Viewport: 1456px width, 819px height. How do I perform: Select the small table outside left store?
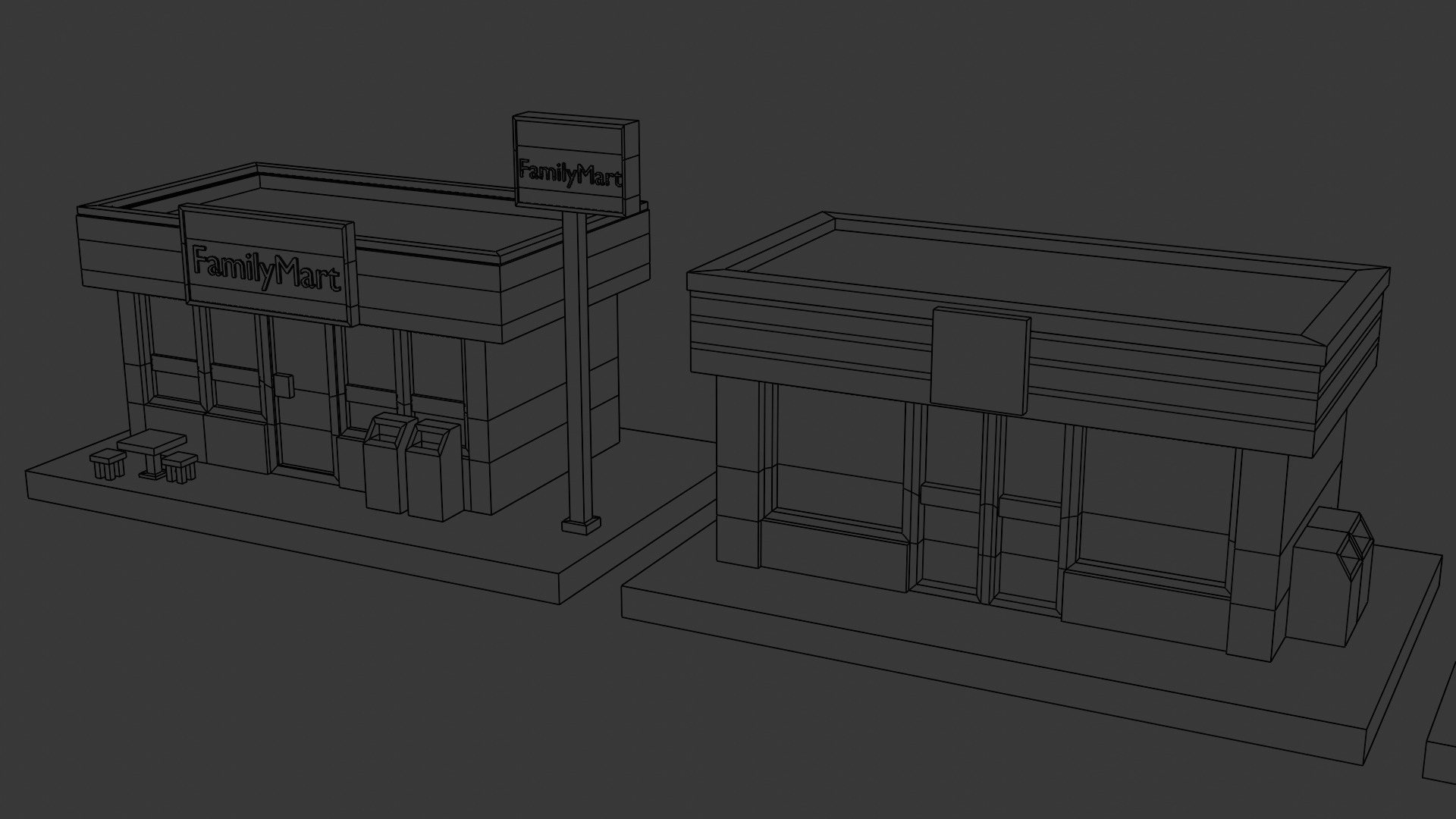pyautogui.click(x=152, y=453)
